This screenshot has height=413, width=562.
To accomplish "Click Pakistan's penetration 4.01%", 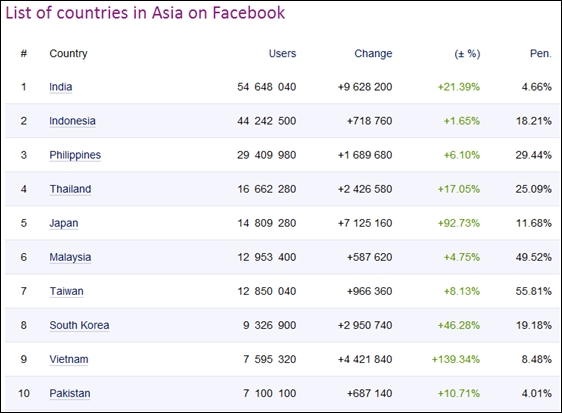I will [x=537, y=393].
